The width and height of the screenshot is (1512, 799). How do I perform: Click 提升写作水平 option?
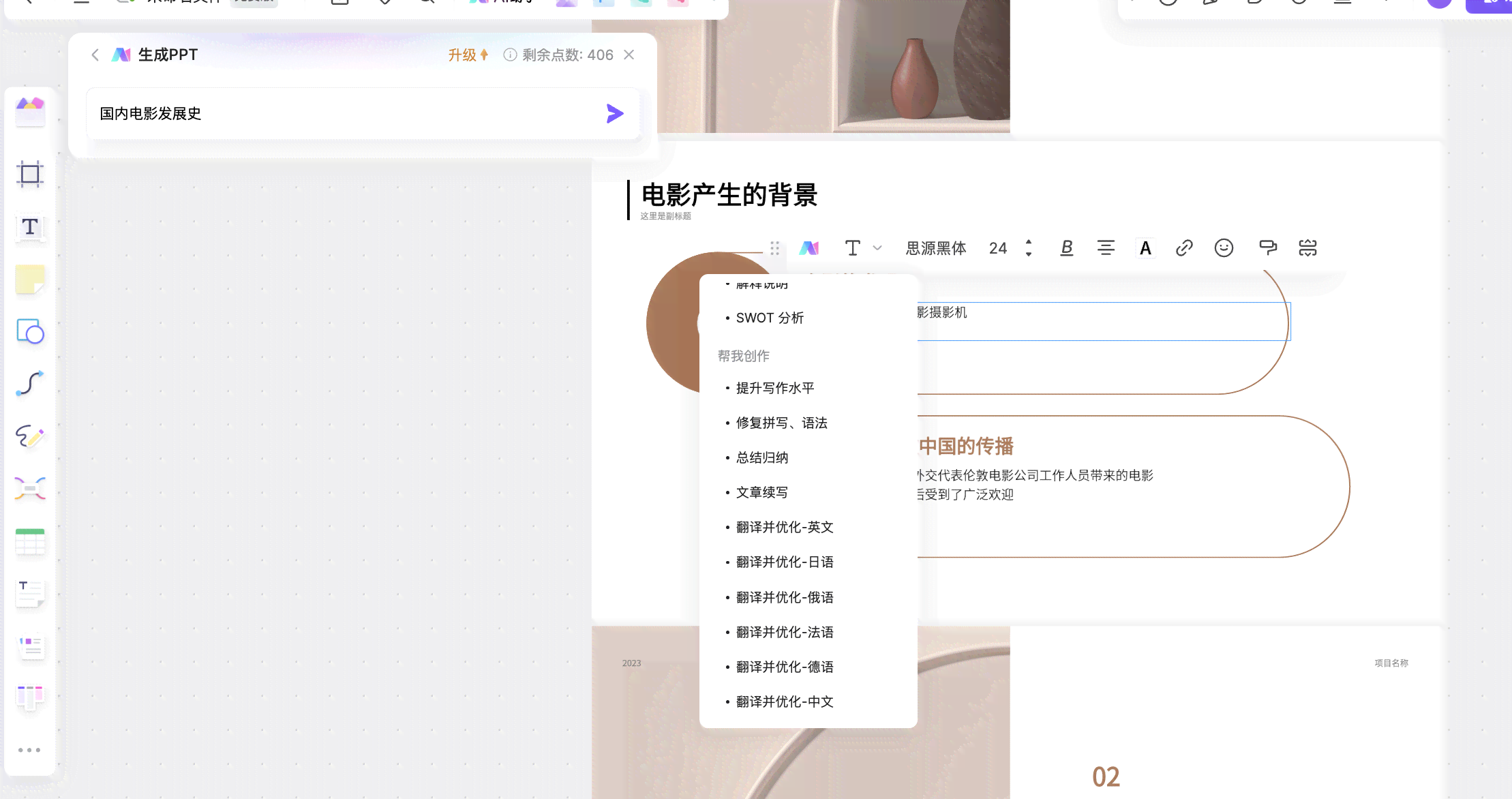[774, 388]
